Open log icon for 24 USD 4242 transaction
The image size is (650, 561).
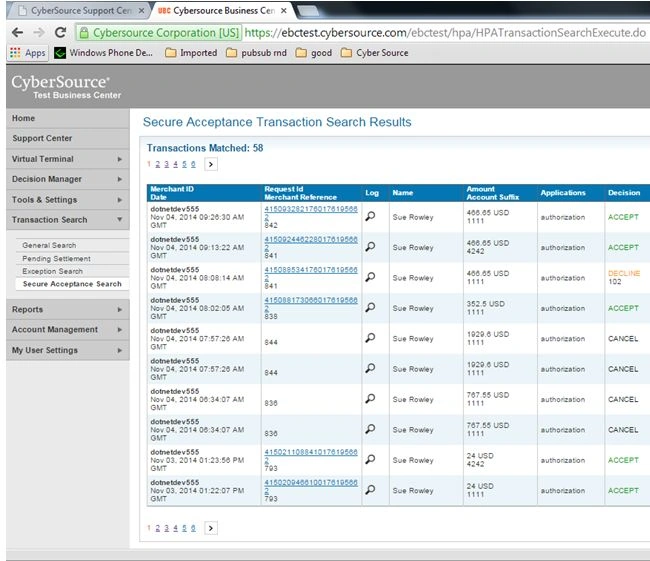[370, 460]
